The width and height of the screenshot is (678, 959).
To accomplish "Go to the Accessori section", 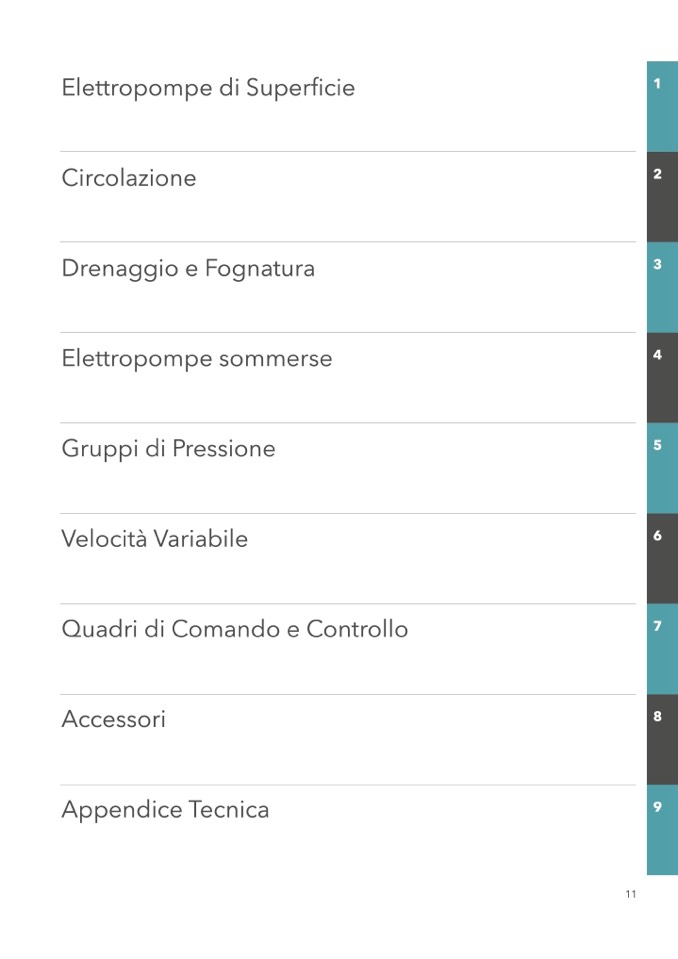I will tap(113, 720).
